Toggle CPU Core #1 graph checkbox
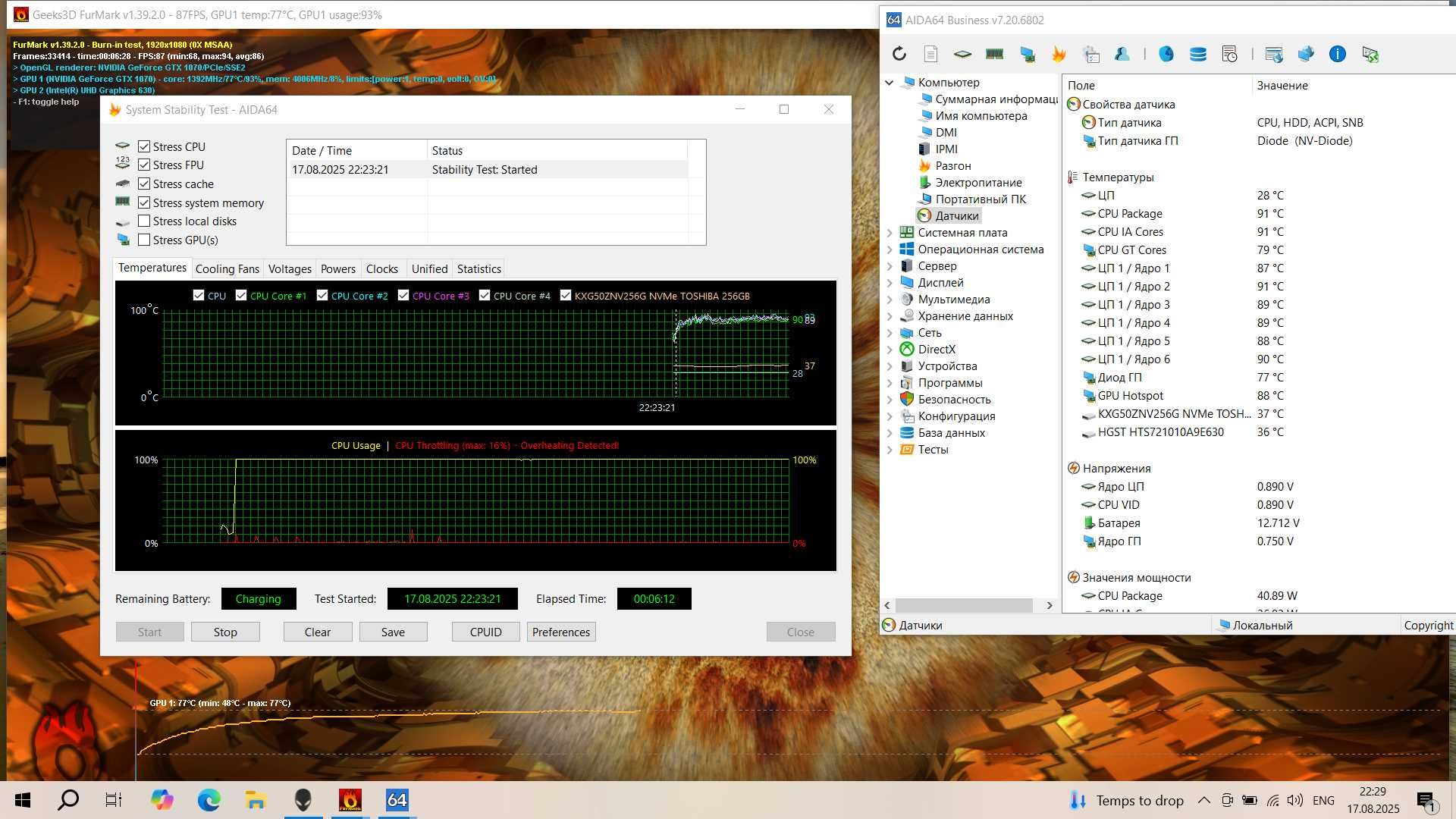 241,296
